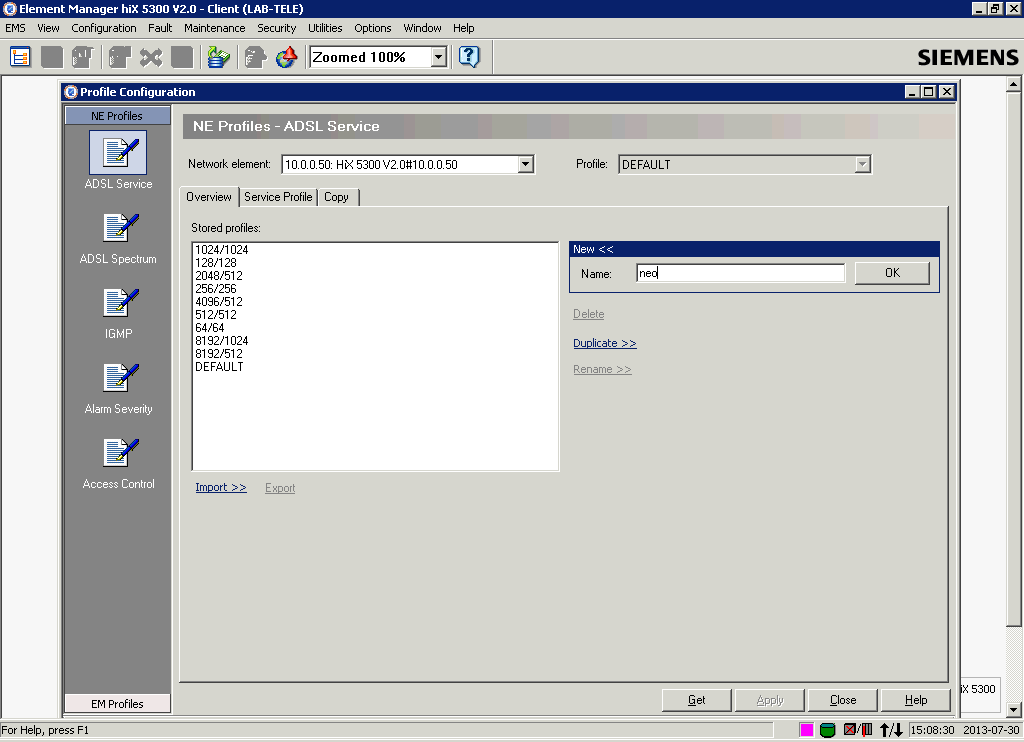Expand the Network element combo box

526,165
